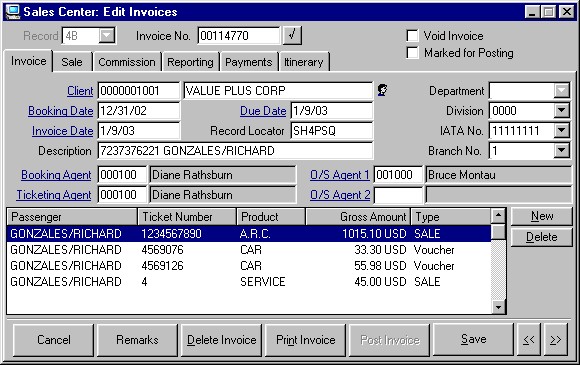Image resolution: width=580 pixels, height=365 pixels.
Task: Click Print Invoice button
Action: pyautogui.click(x=306, y=339)
